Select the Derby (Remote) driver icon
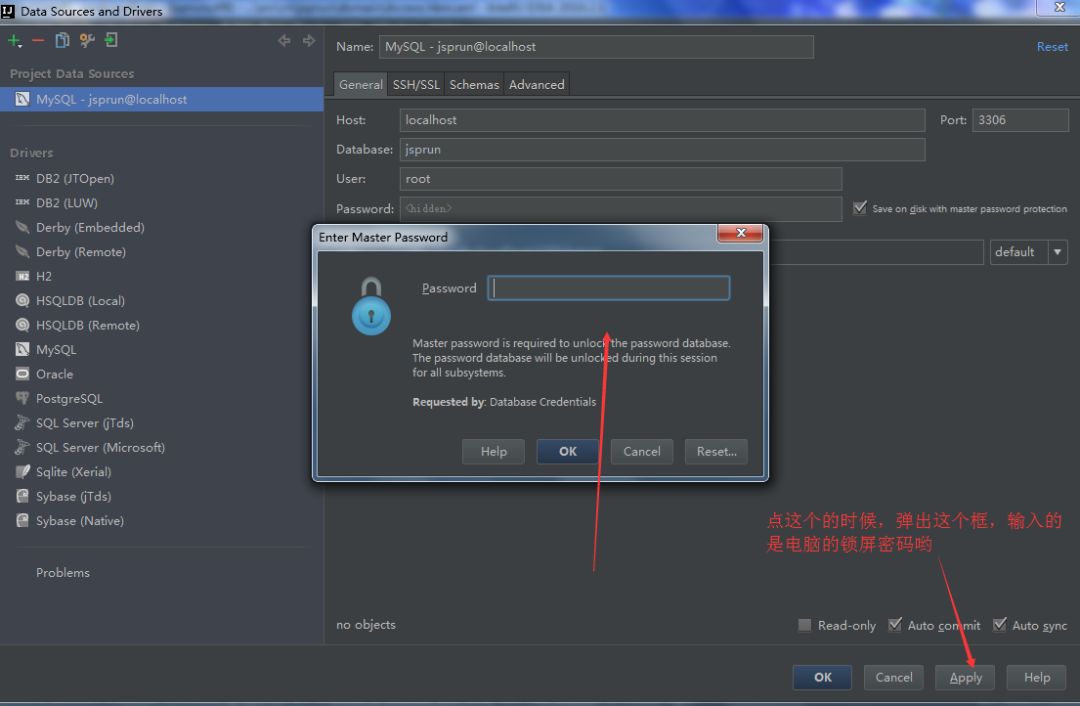The height and width of the screenshot is (706, 1080). 23,251
